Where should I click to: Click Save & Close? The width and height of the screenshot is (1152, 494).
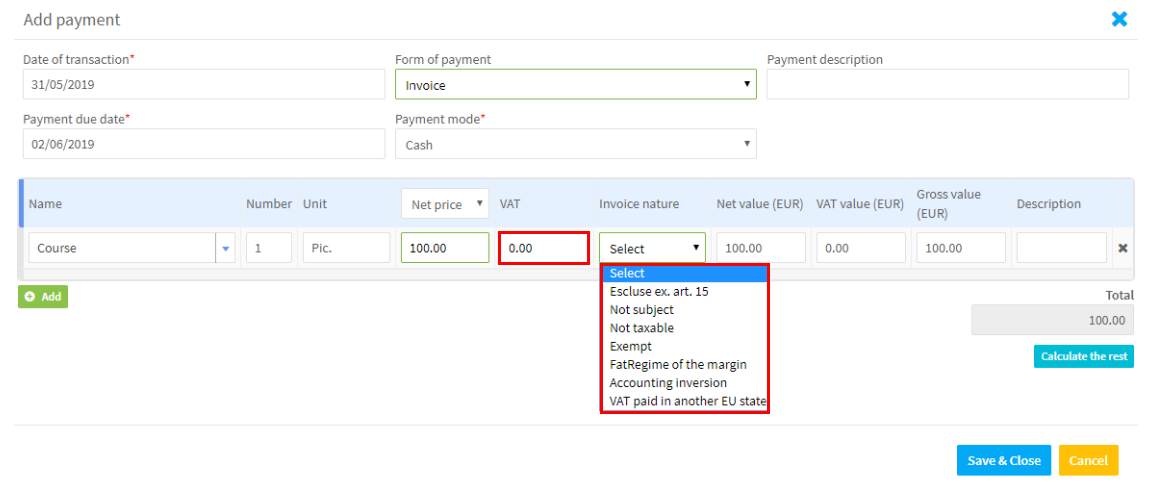tap(1003, 460)
